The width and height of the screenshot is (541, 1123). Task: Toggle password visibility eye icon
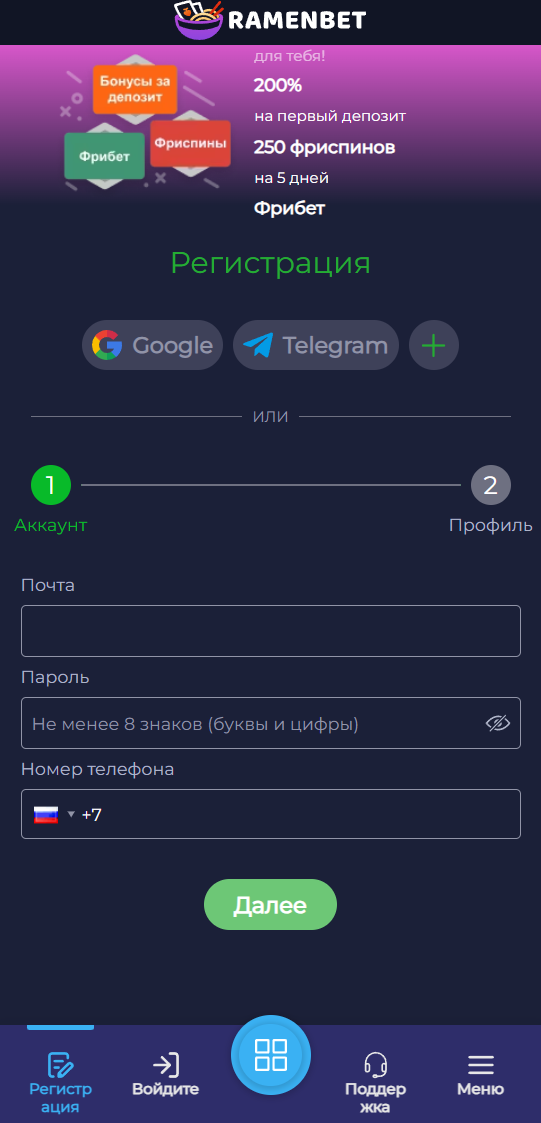coord(497,723)
